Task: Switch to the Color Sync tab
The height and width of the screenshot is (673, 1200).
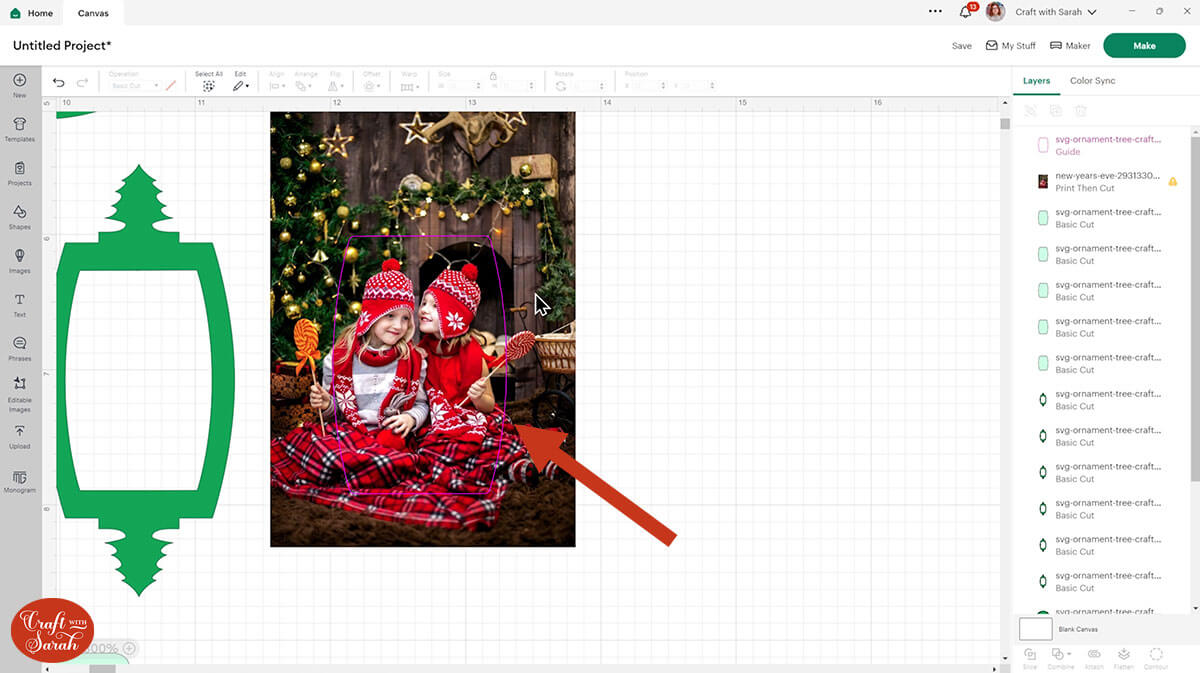Action: pyautogui.click(x=1092, y=80)
